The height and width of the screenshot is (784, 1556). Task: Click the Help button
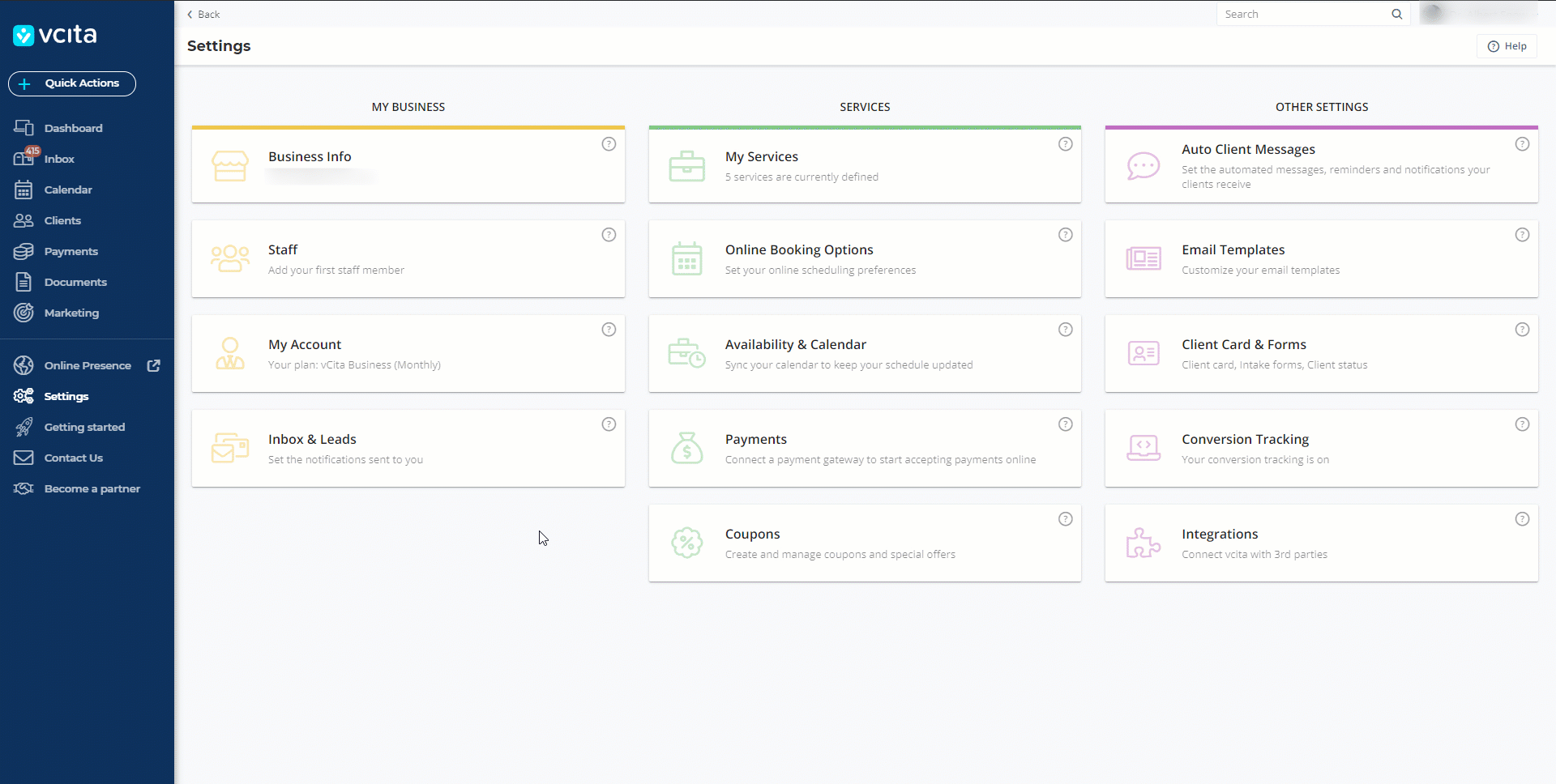click(1507, 46)
